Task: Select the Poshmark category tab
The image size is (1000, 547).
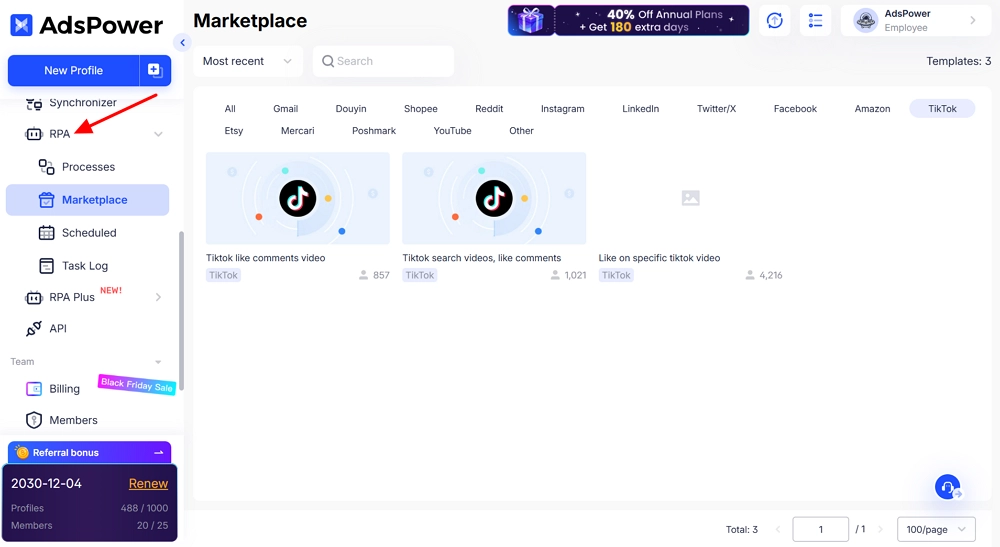Action: pyautogui.click(x=374, y=131)
